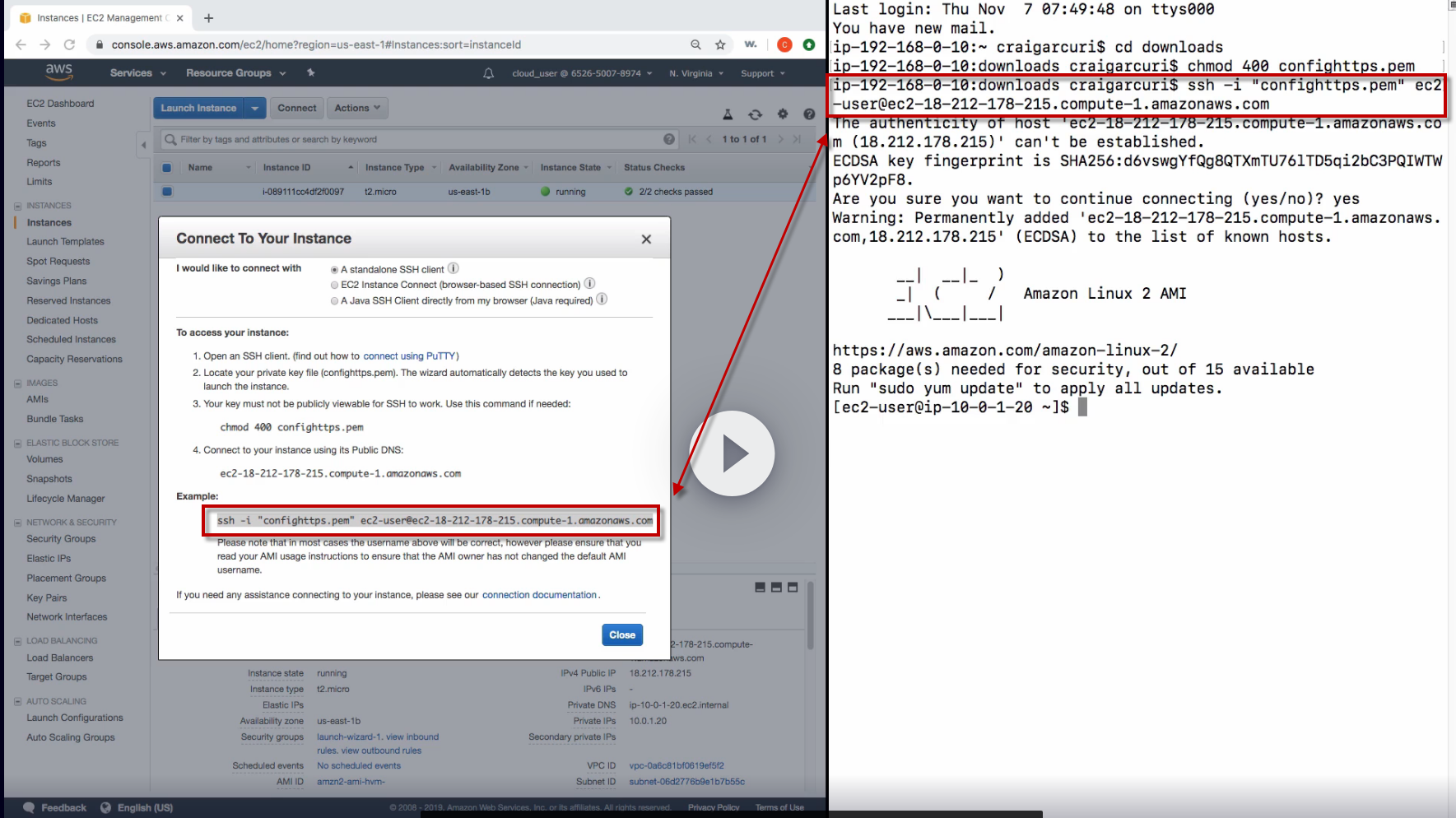Go to next page of instance results
This screenshot has width=1456, height=818.
tap(780, 139)
